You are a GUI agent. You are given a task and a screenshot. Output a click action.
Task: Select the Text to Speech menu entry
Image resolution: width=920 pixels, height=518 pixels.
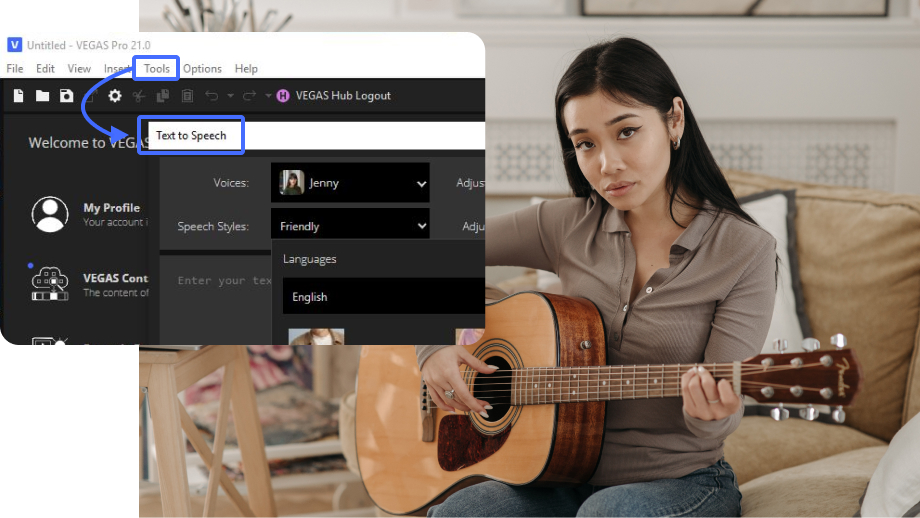(191, 136)
